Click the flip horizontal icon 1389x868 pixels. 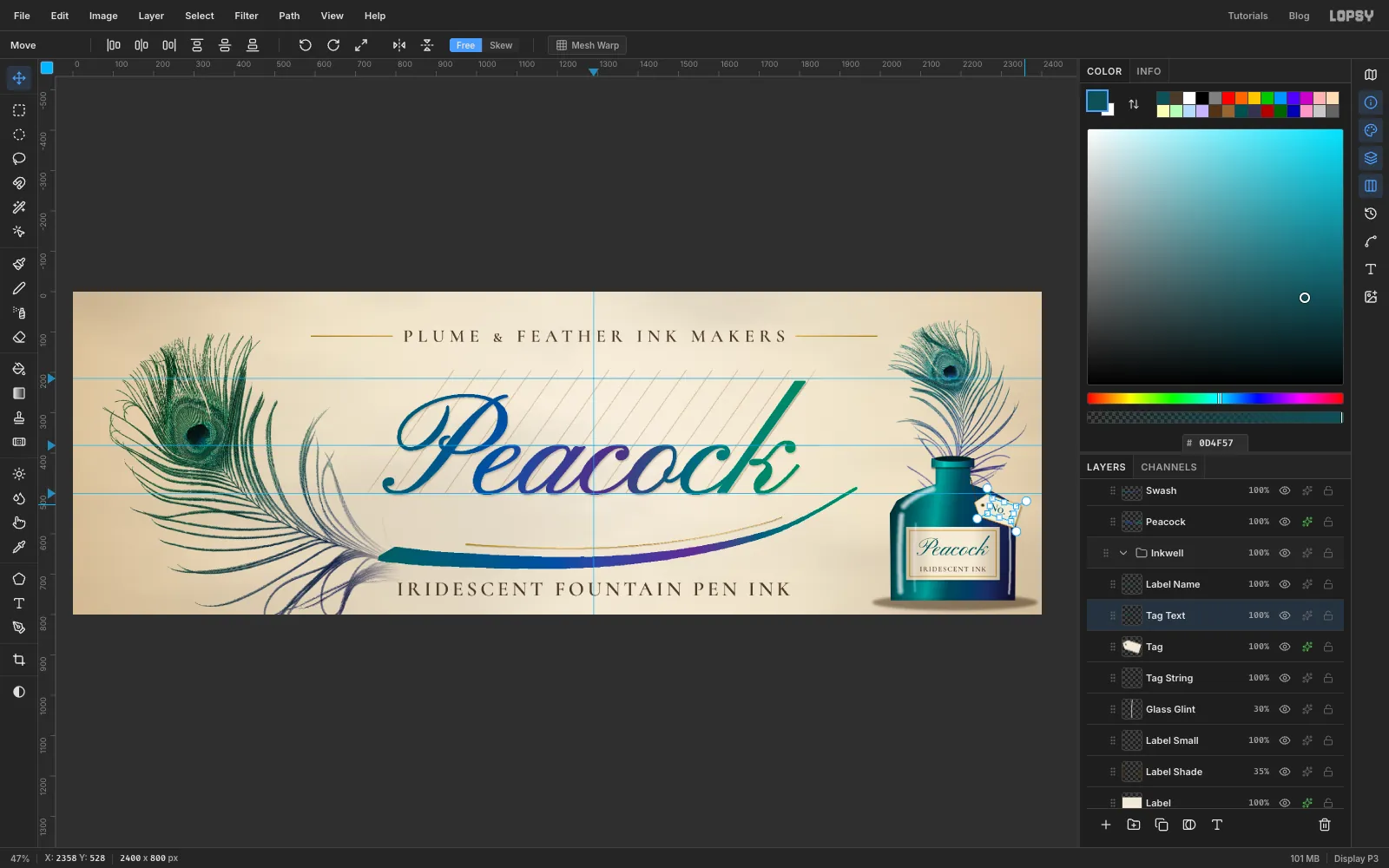tap(399, 45)
